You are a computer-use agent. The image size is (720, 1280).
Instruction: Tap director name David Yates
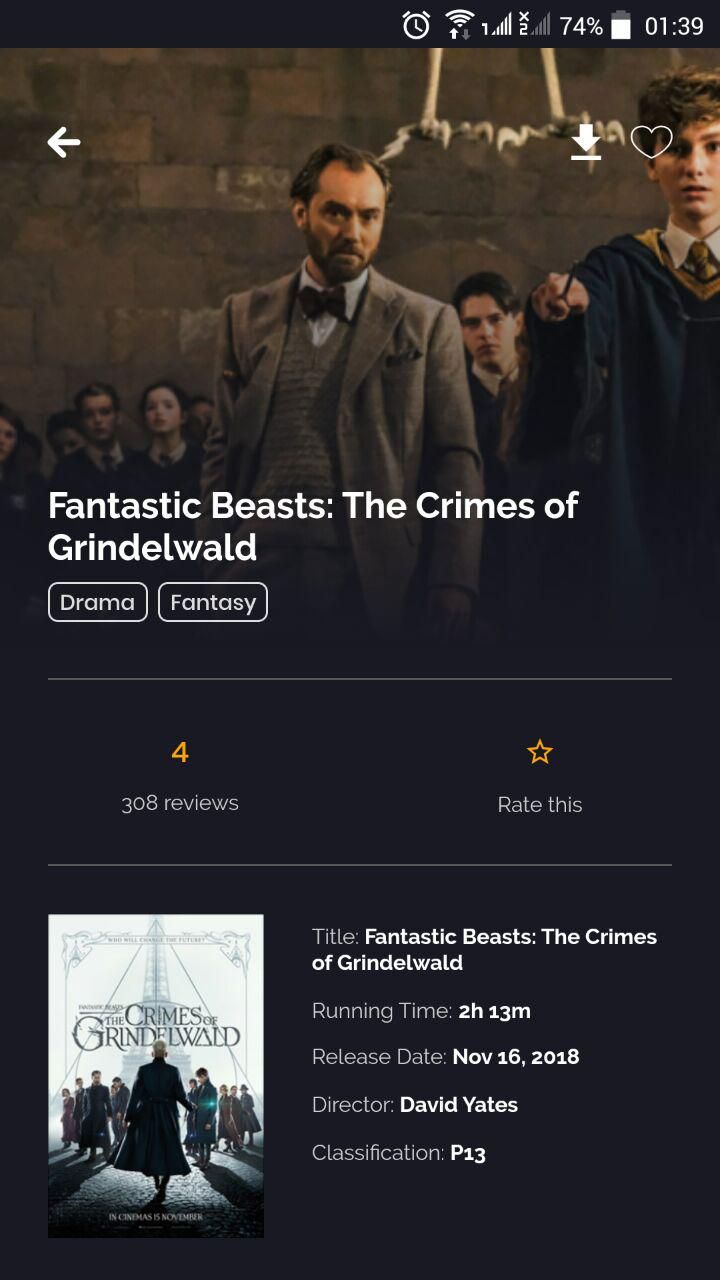pyautogui.click(x=459, y=1105)
